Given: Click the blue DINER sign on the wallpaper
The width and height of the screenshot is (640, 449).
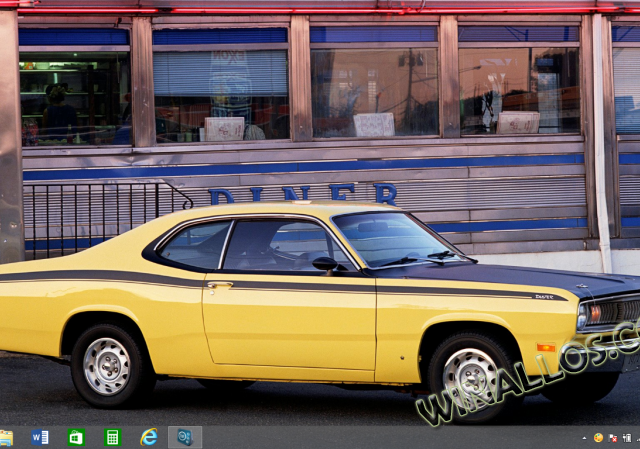Looking at the screenshot, I should click(302, 193).
